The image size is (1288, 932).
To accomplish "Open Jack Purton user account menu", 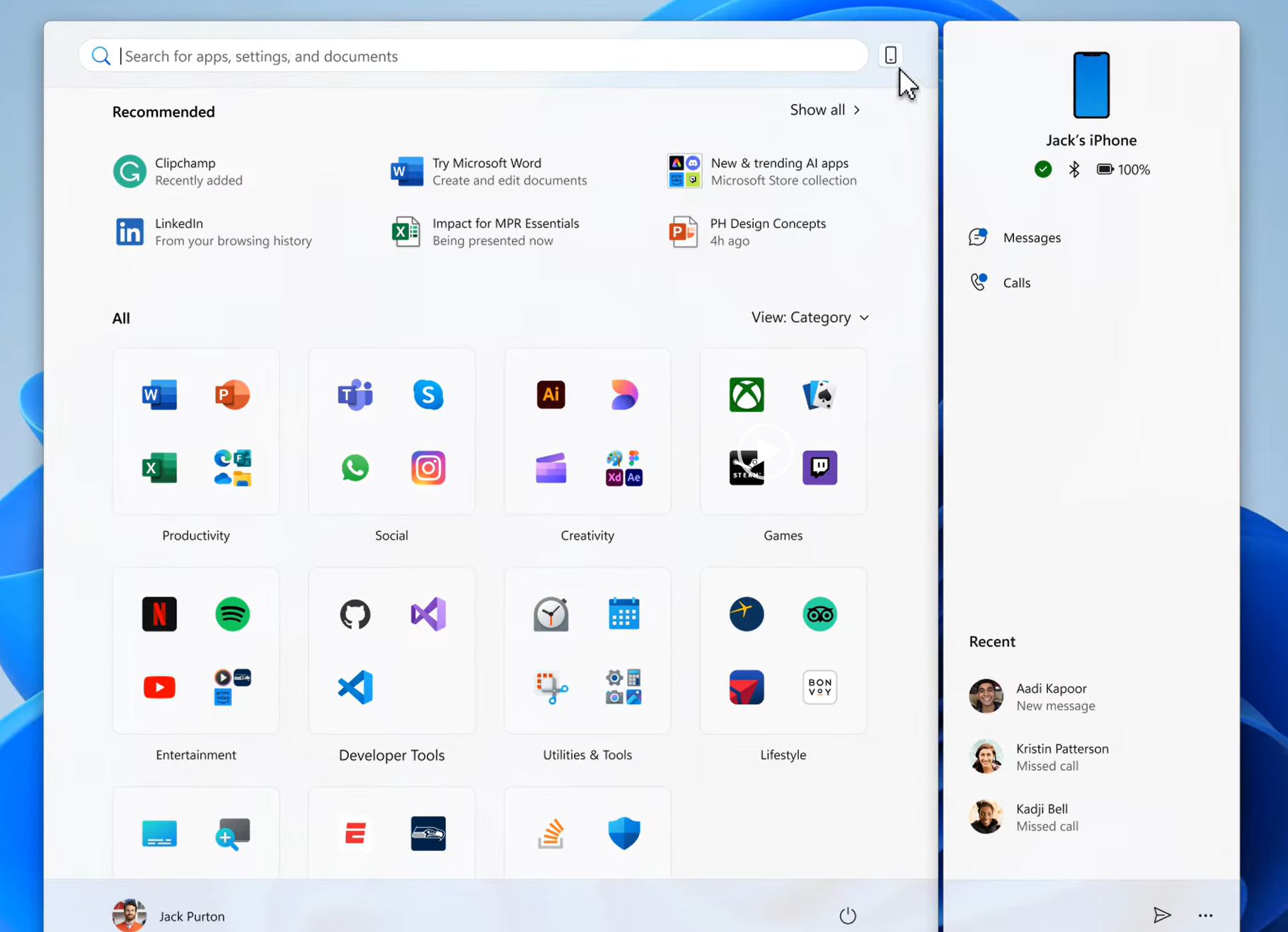I will tap(169, 916).
